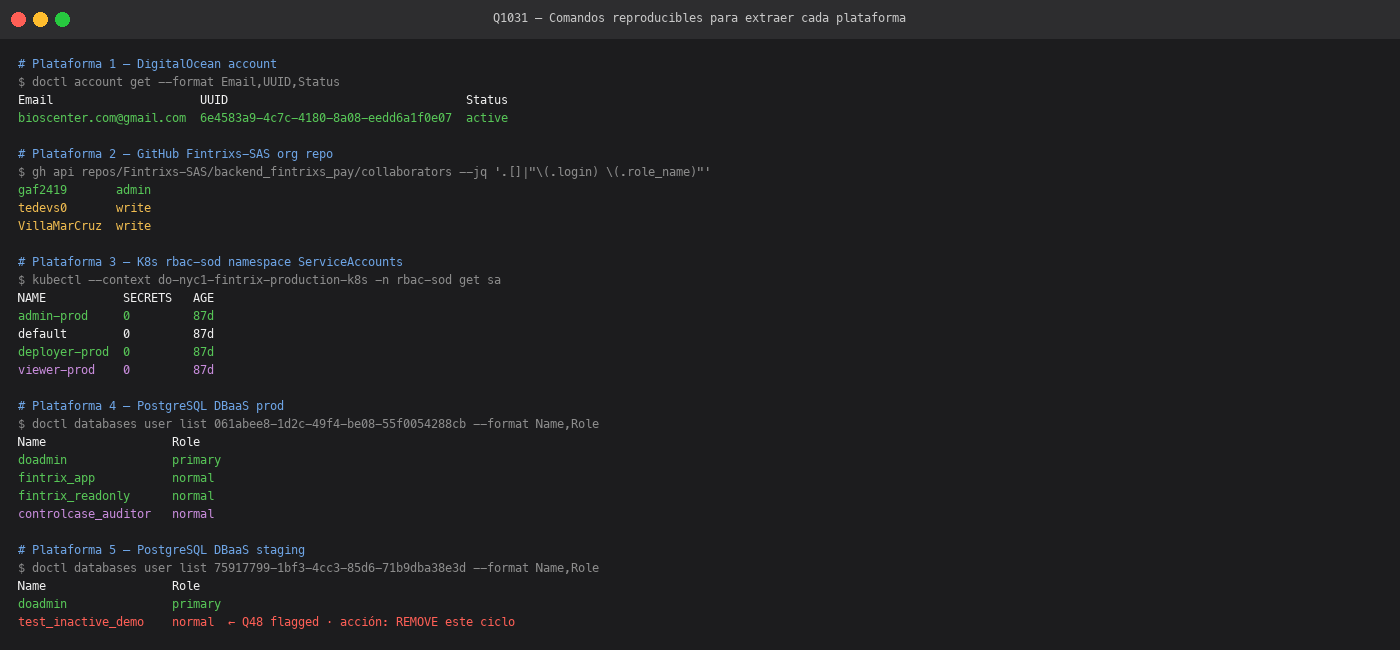
Task: Select the kubectl get sa command line
Action: click(259, 280)
